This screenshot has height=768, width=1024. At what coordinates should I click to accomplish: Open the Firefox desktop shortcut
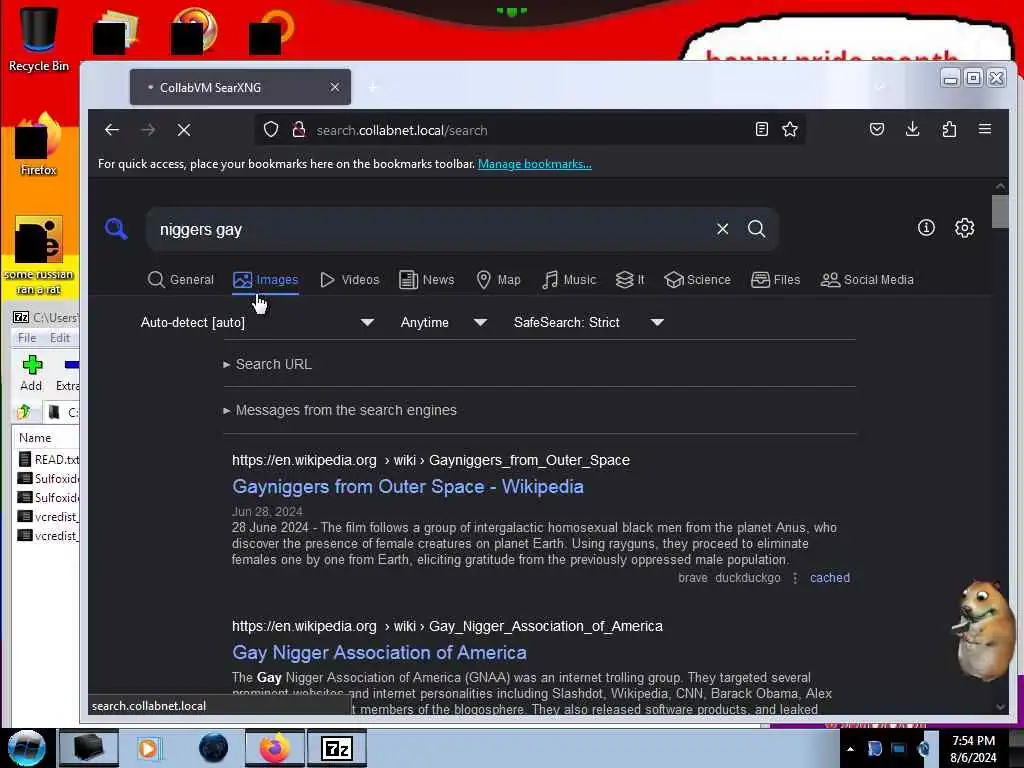pos(39,145)
